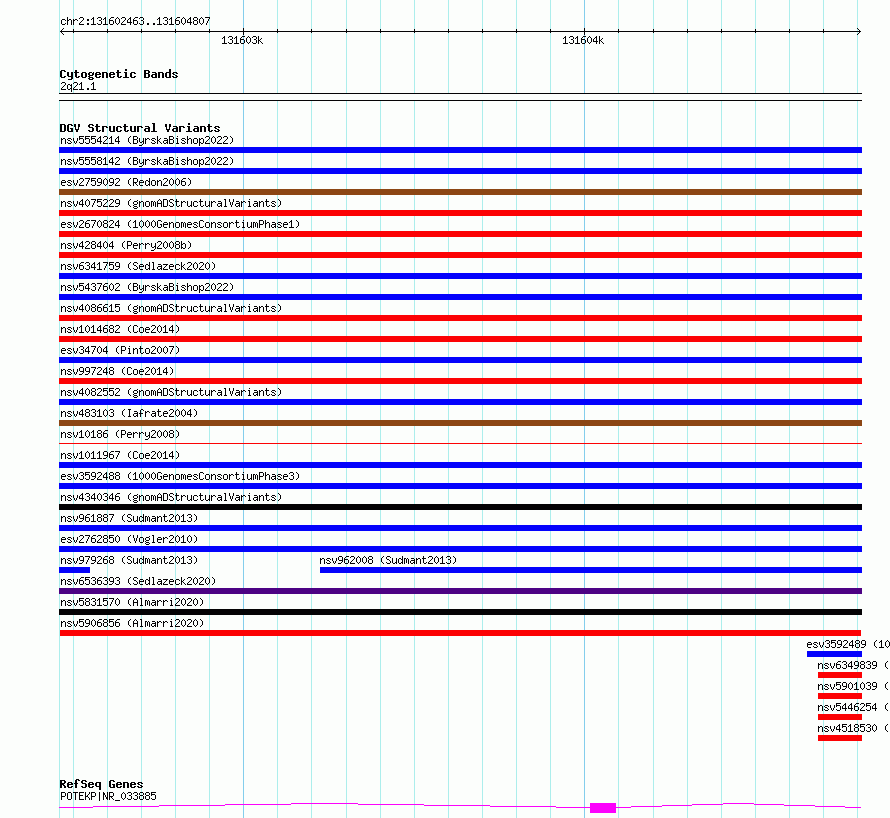Click the brown esv2759092 feature bar
This screenshot has width=890, height=818.
(x=460, y=192)
